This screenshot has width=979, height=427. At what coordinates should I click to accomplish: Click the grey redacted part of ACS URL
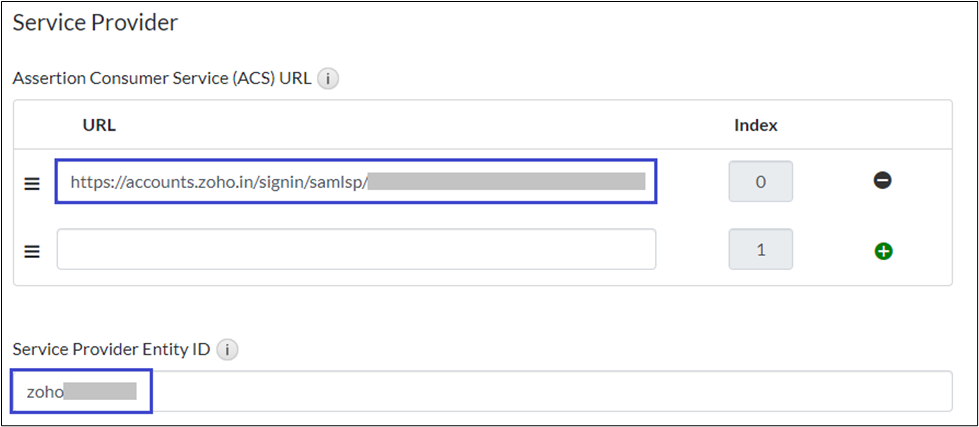click(x=508, y=182)
